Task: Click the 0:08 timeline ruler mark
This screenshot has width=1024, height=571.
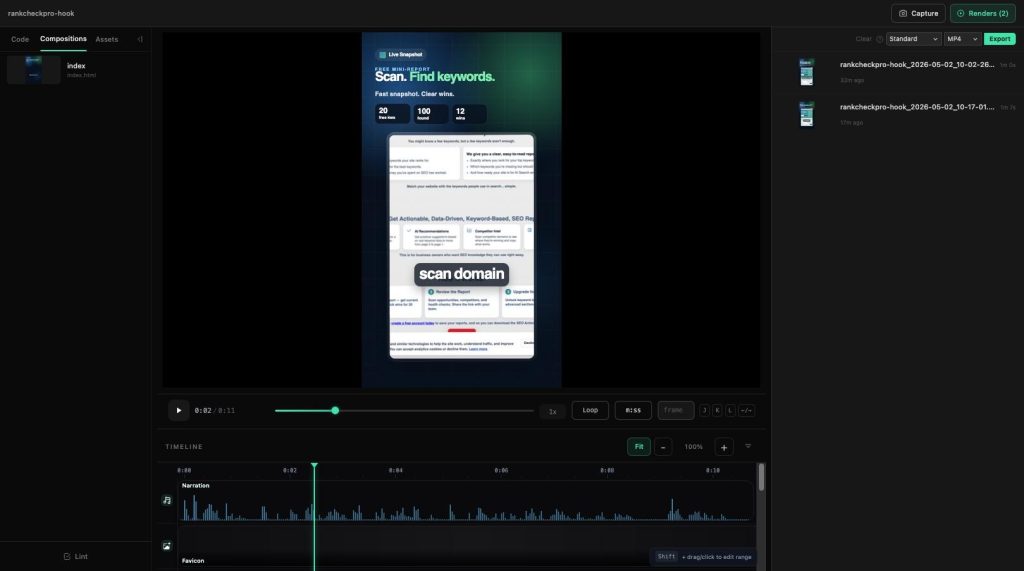Action: click(607, 470)
